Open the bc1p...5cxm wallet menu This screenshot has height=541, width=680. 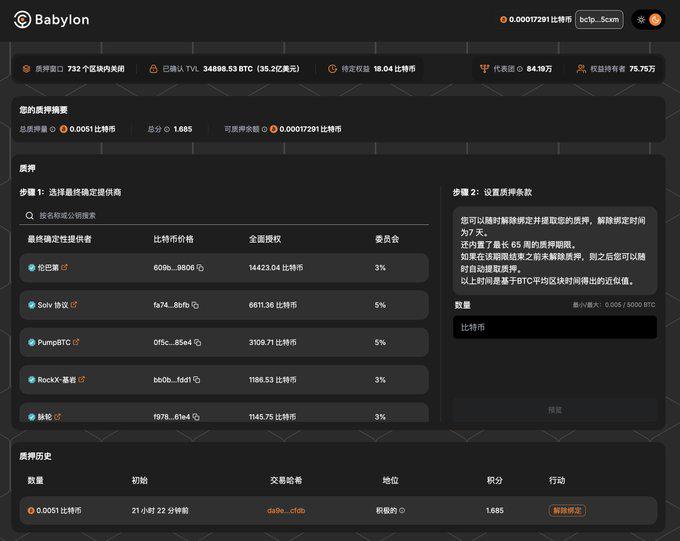599,19
